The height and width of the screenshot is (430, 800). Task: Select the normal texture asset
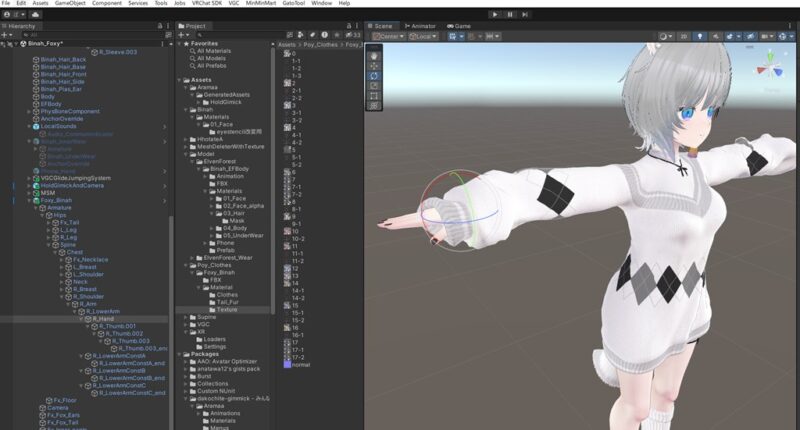coord(300,364)
